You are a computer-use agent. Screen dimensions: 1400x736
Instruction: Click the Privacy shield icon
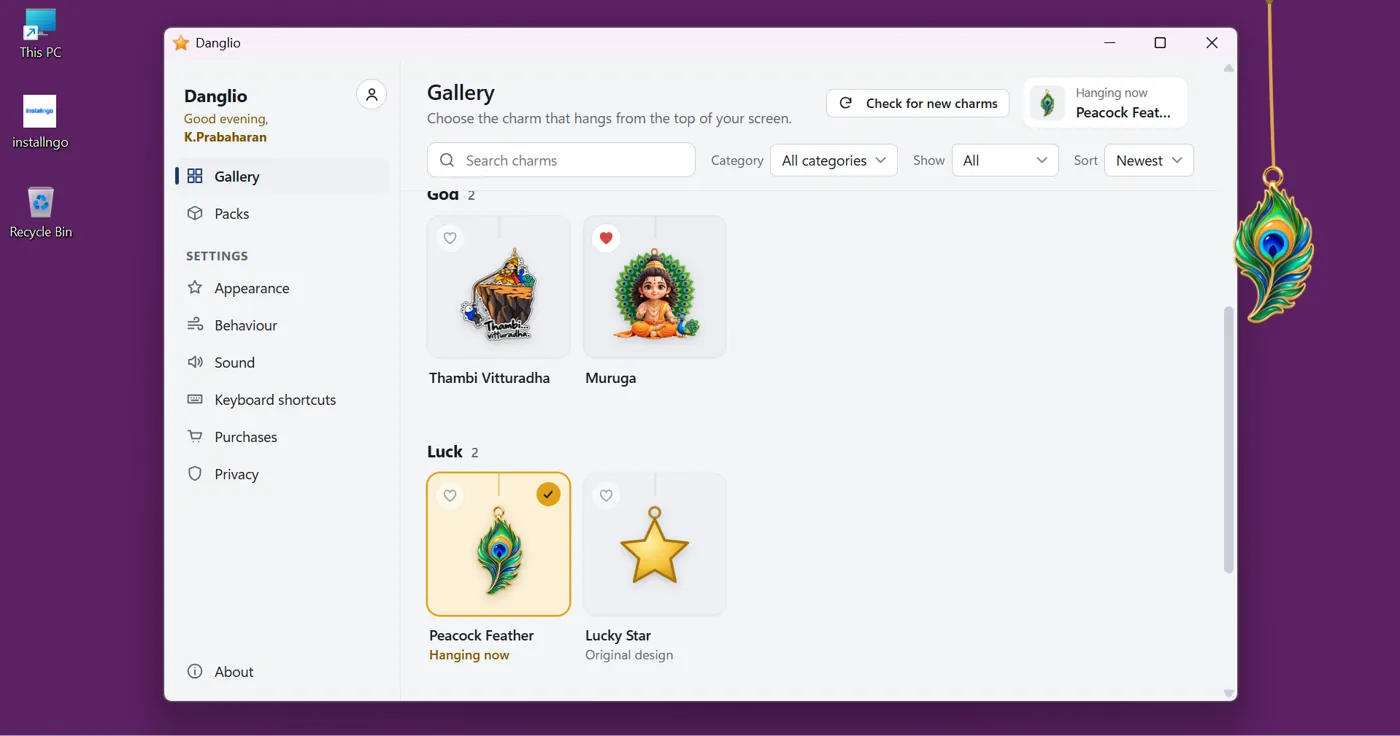(195, 473)
